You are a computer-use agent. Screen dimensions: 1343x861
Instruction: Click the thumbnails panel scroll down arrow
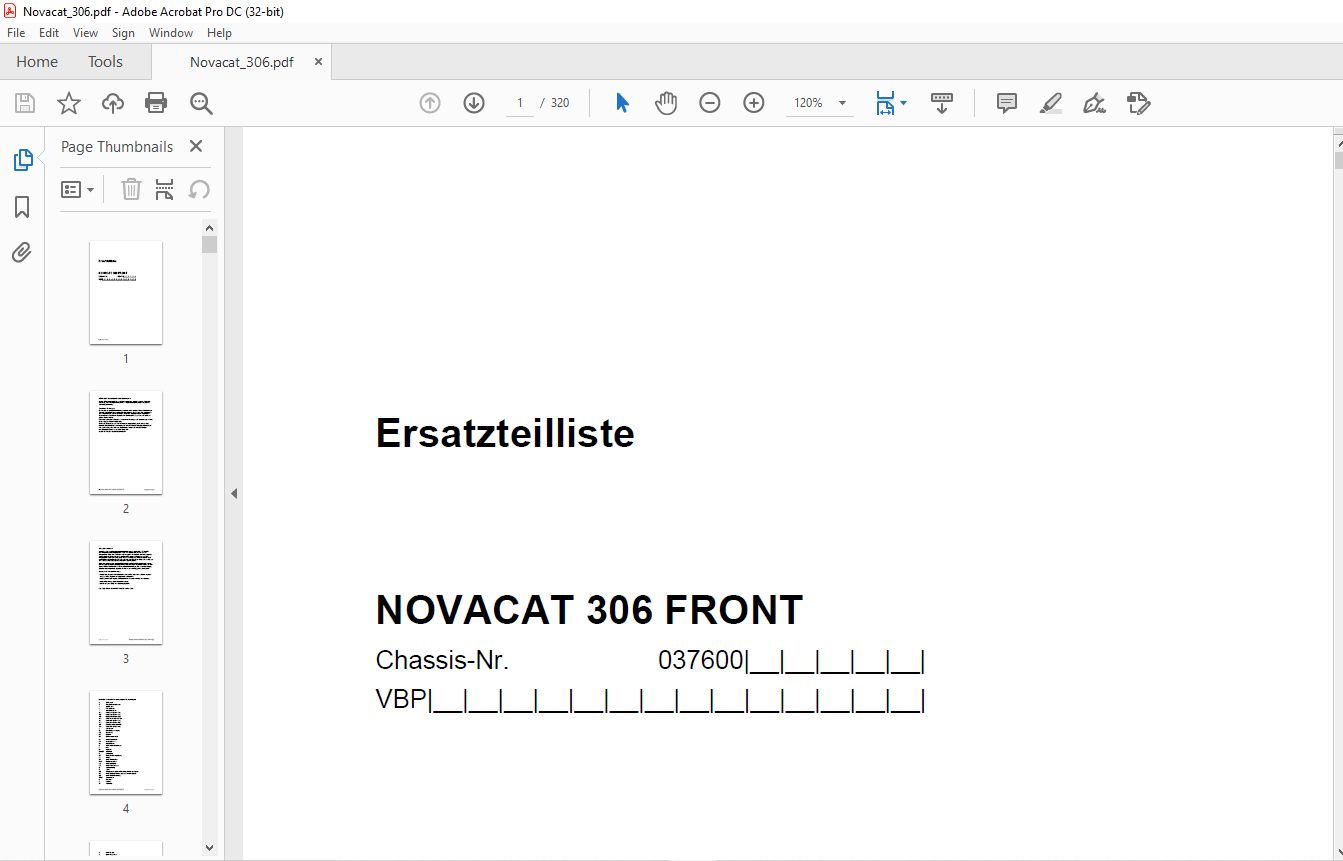[209, 848]
